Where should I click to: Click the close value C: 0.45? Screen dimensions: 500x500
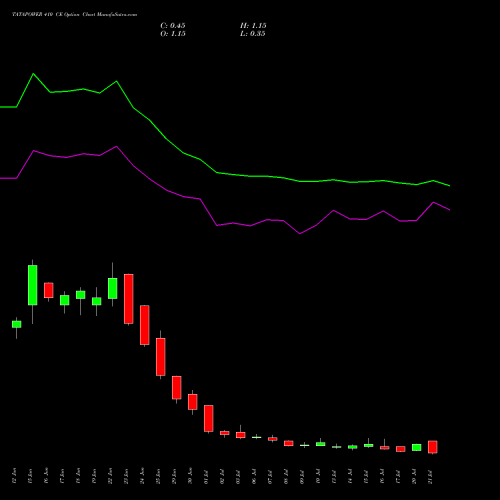173,26
